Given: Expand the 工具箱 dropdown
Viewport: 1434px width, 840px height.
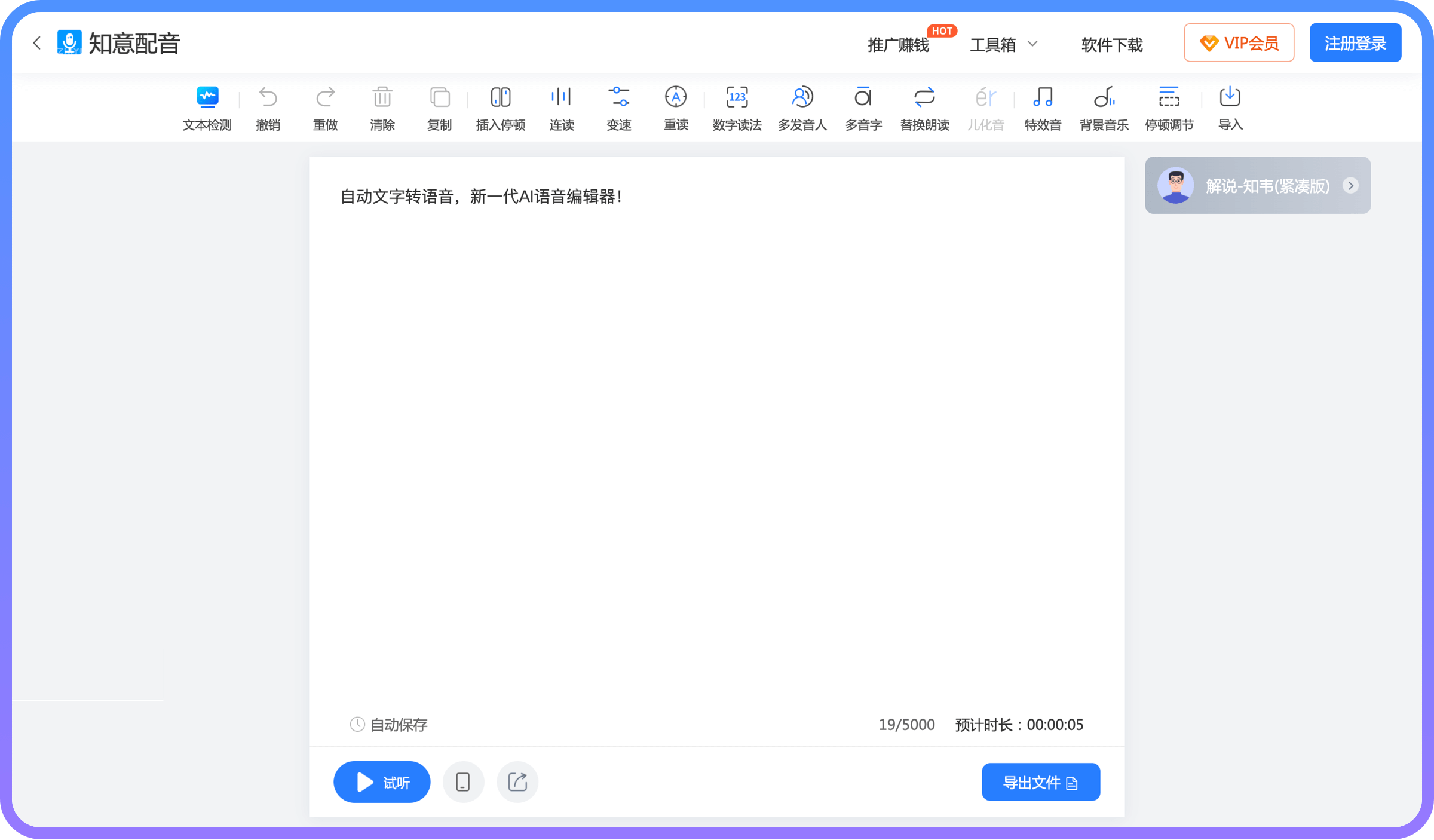Looking at the screenshot, I should (1004, 44).
